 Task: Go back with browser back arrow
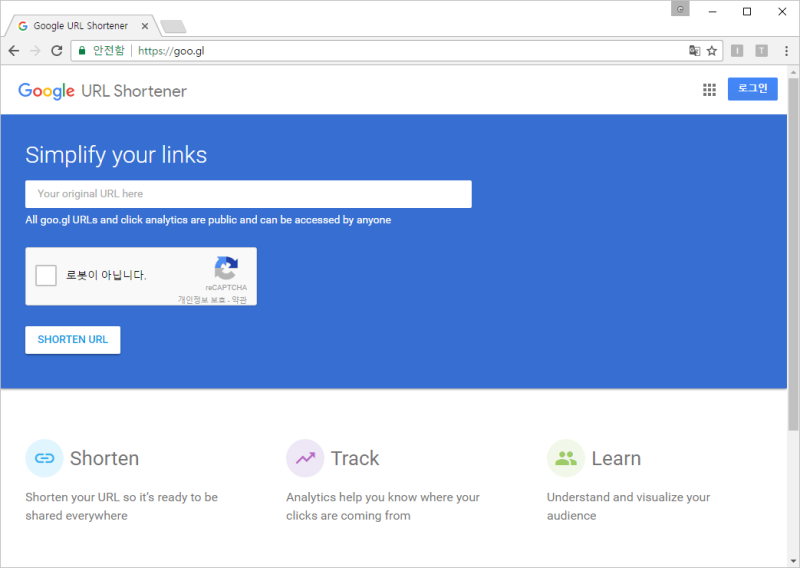(x=14, y=51)
